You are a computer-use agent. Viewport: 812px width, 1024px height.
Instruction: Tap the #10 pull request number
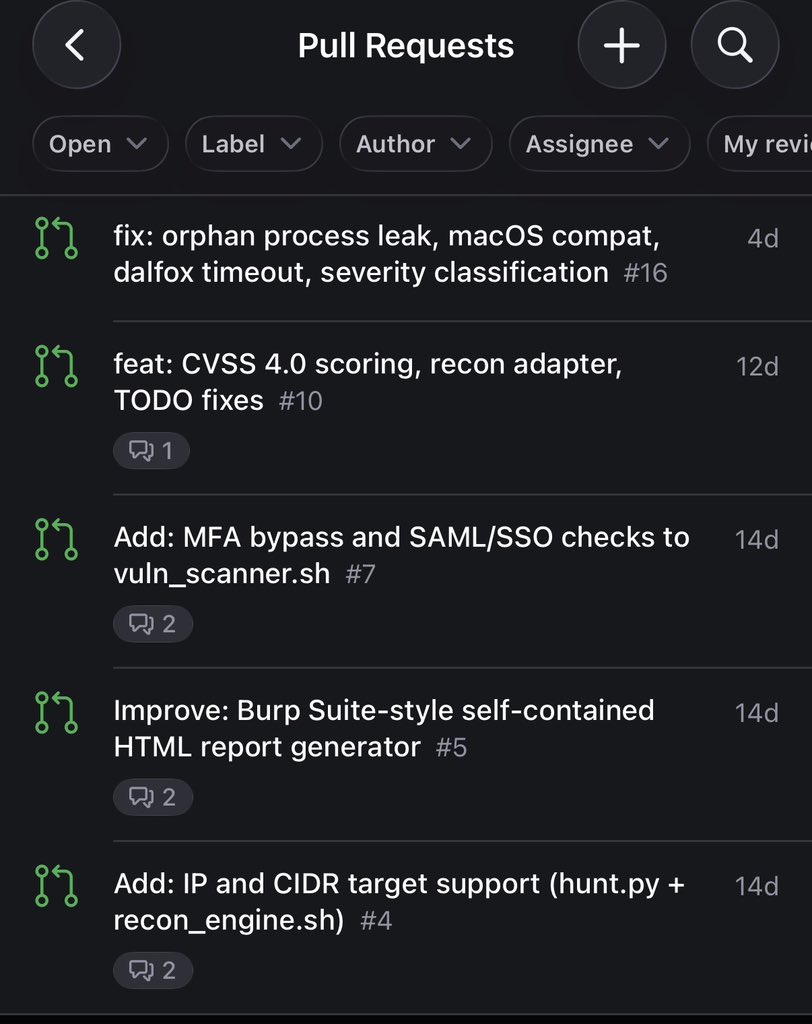point(300,401)
